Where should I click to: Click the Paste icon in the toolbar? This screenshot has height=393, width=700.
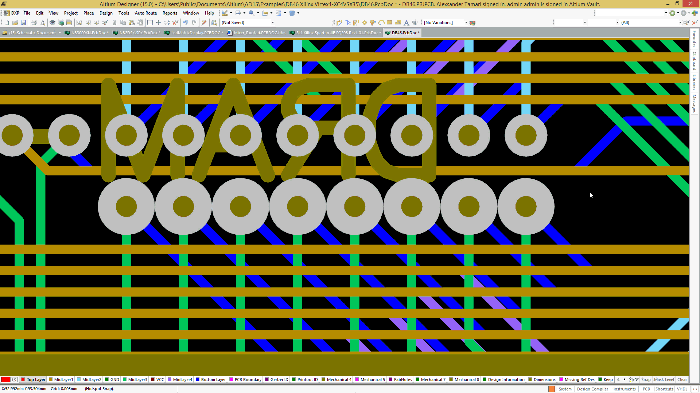click(x=132, y=22)
